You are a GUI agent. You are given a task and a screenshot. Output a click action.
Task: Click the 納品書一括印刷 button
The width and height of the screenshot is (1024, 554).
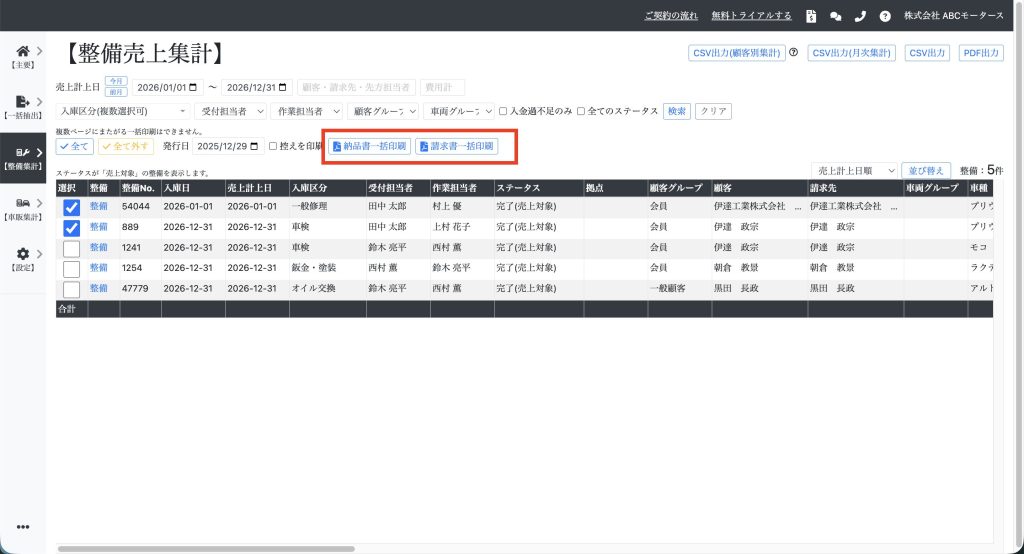(369, 147)
